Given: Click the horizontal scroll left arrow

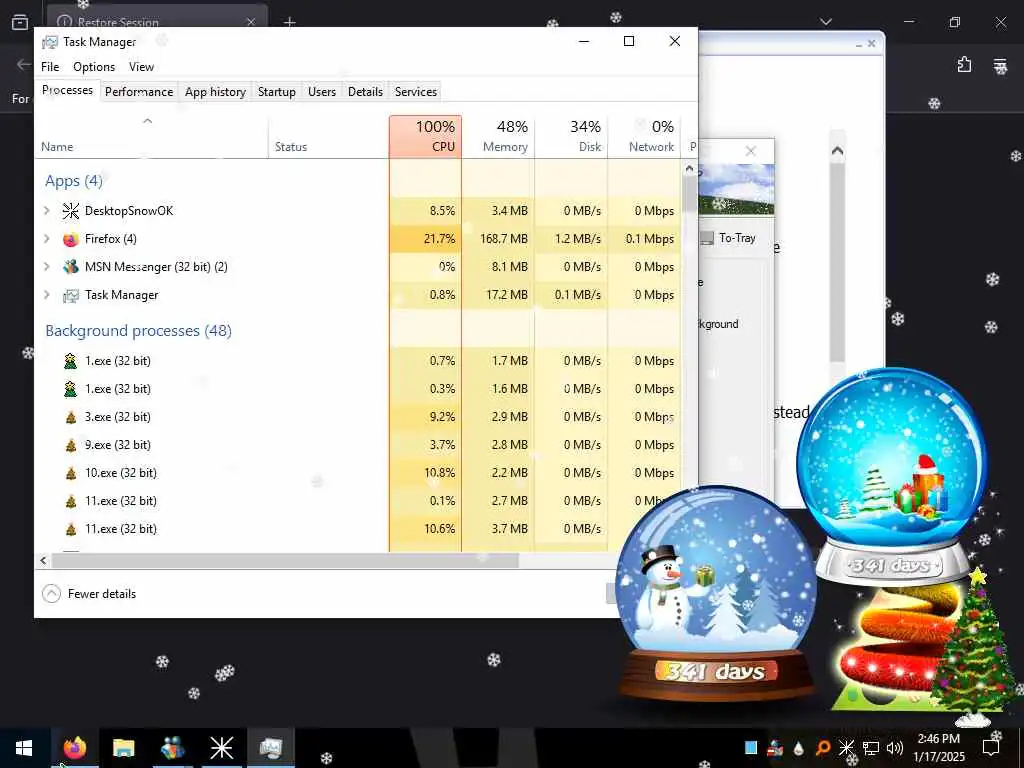Looking at the screenshot, I should tap(43, 560).
